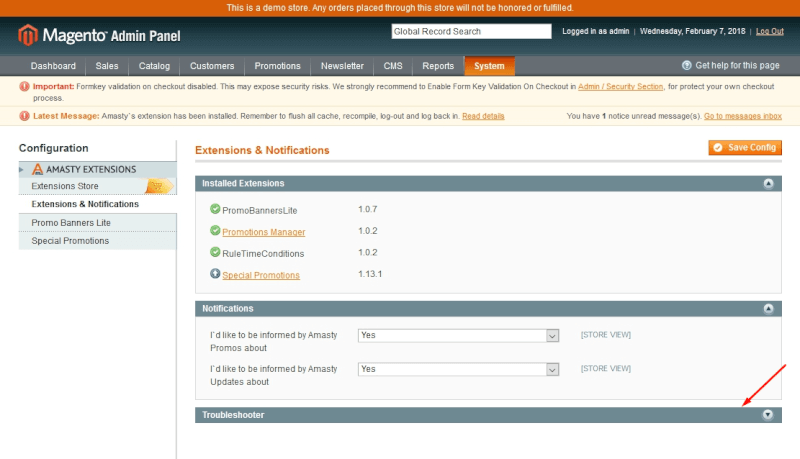The height and width of the screenshot is (459, 800).
Task: Open the Reports menu
Action: coord(438,66)
